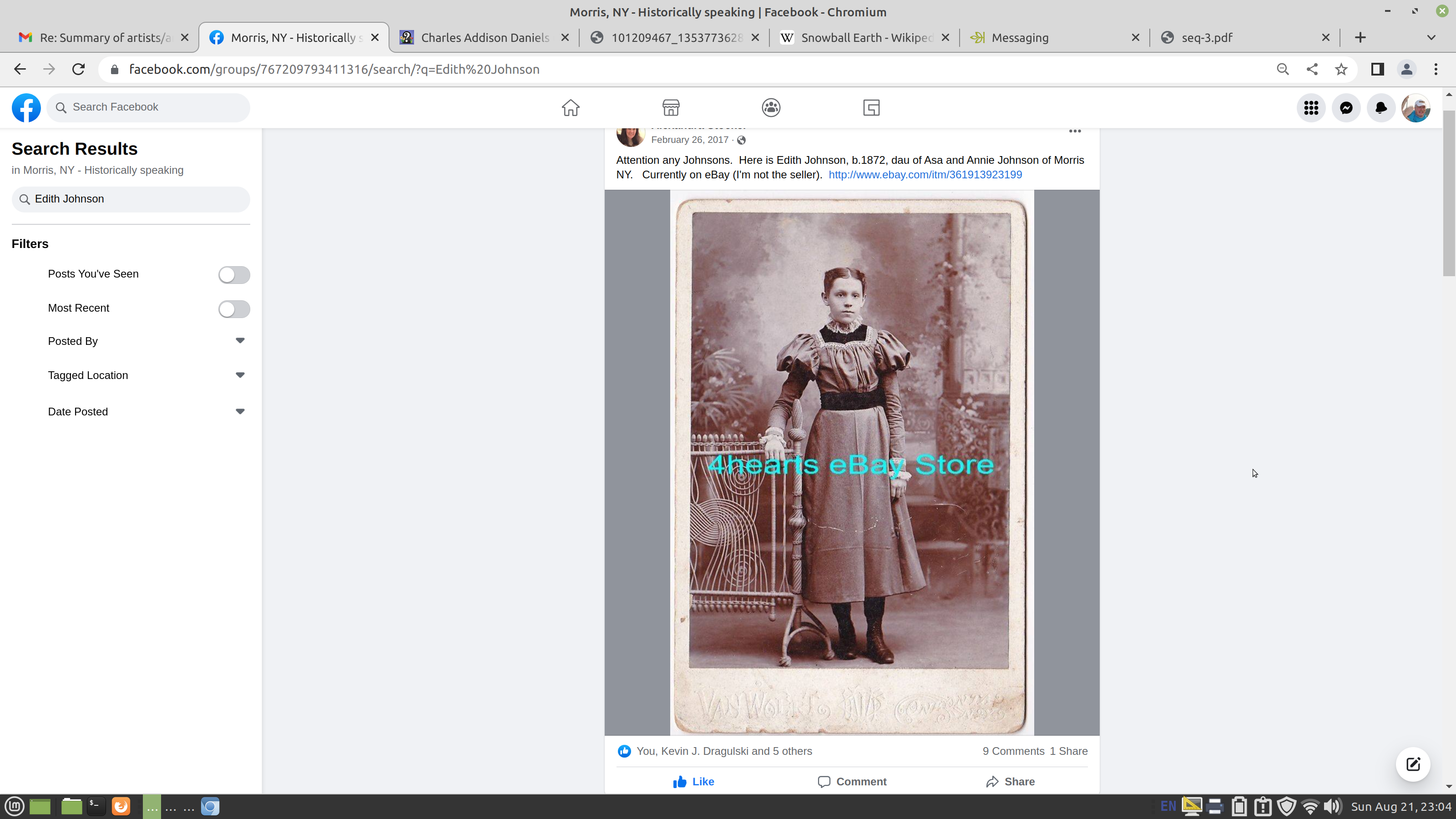Open Facebook Gaming feed icon

click(x=871, y=107)
